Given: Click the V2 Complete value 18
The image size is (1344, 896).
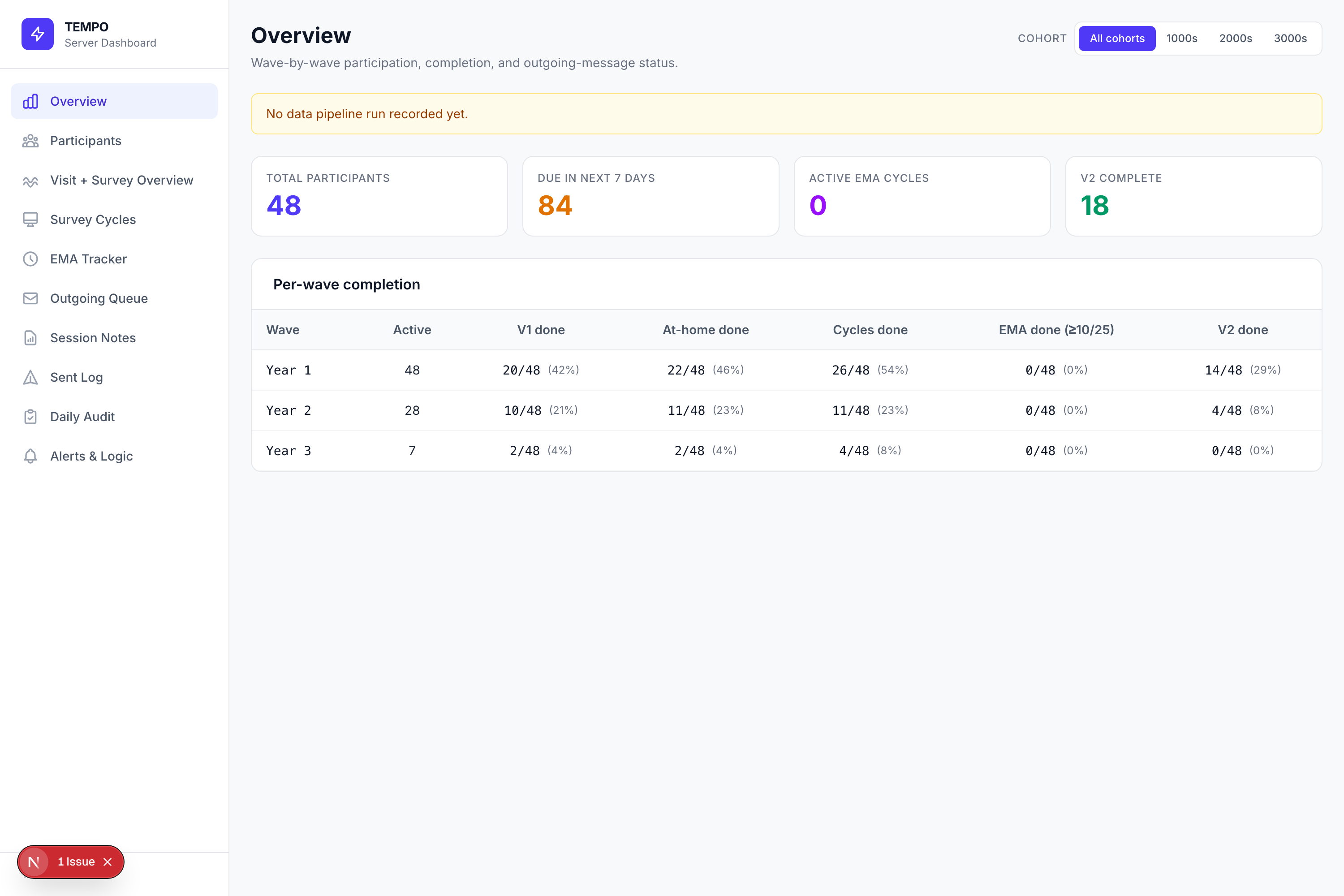Looking at the screenshot, I should pos(1094,206).
